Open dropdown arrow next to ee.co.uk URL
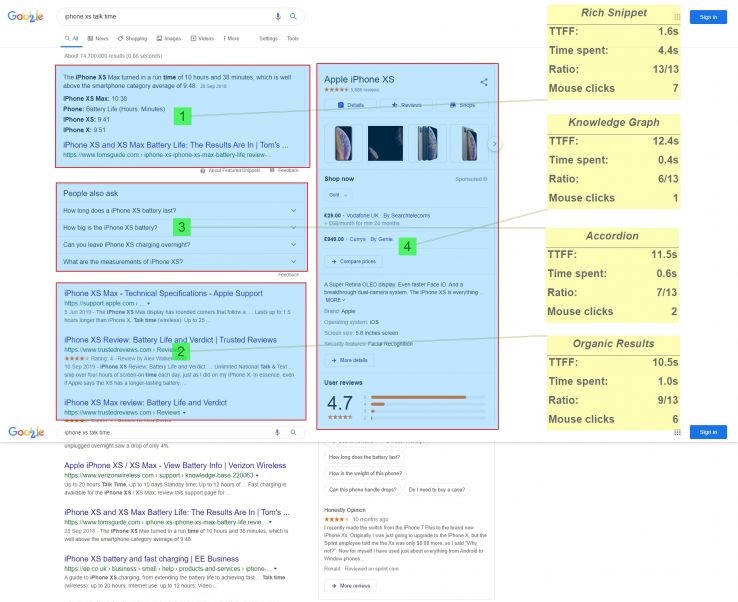The width and height of the screenshot is (738, 602). tap(275, 569)
